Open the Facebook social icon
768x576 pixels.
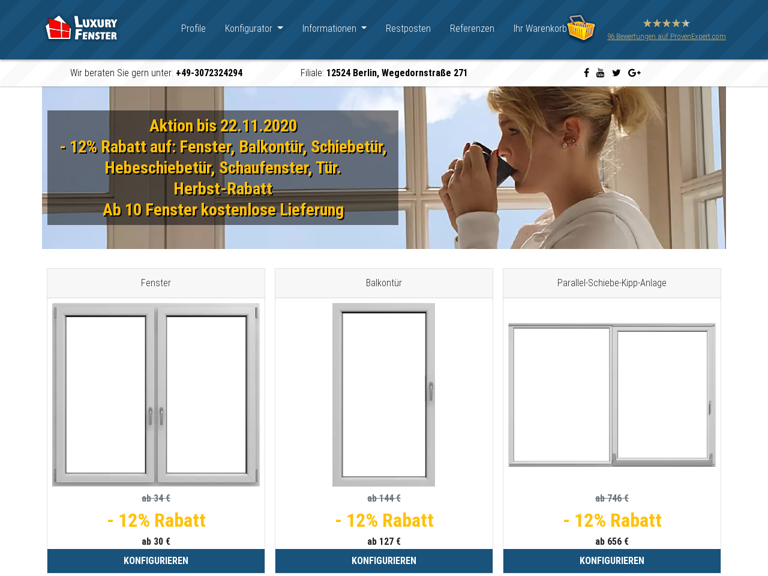[586, 73]
